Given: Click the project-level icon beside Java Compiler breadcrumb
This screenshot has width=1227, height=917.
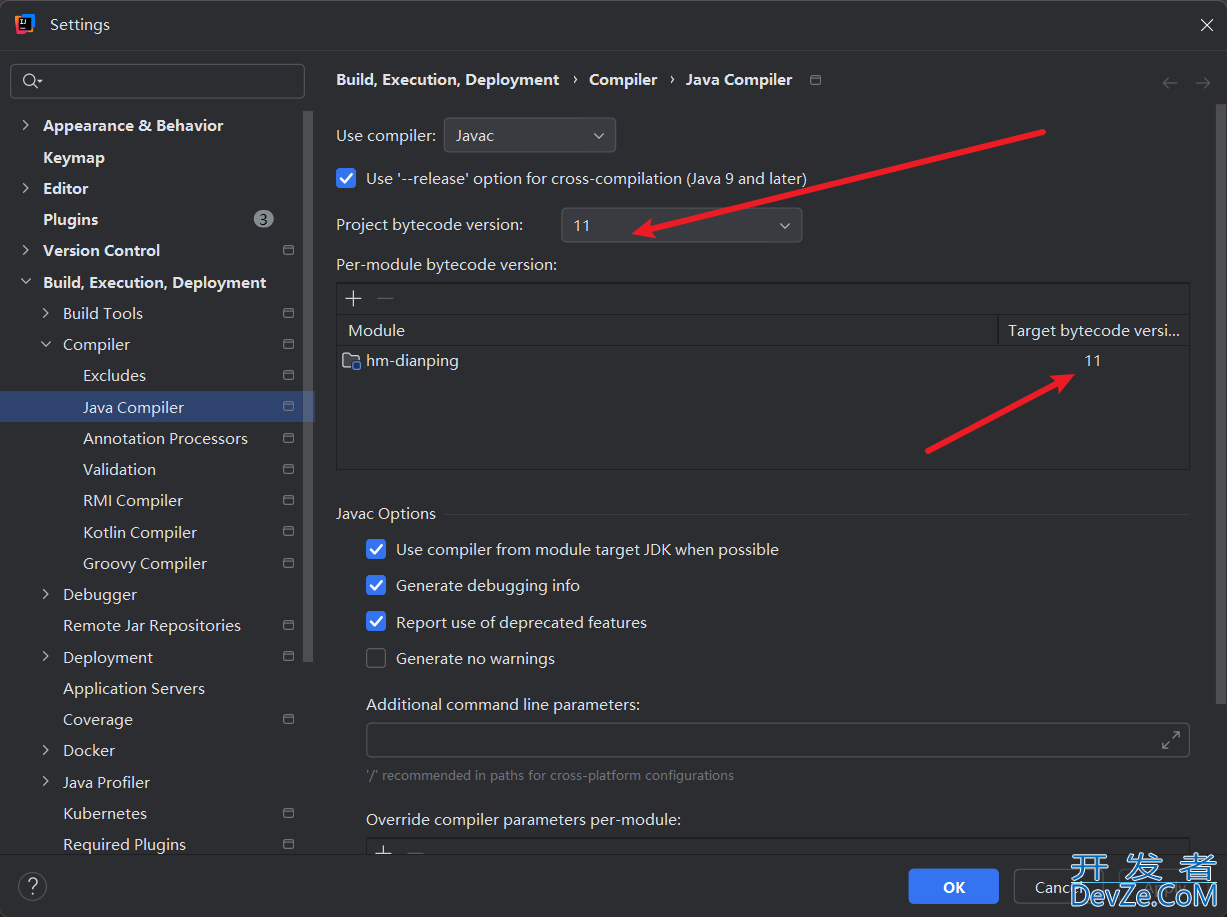Looking at the screenshot, I should coord(815,80).
